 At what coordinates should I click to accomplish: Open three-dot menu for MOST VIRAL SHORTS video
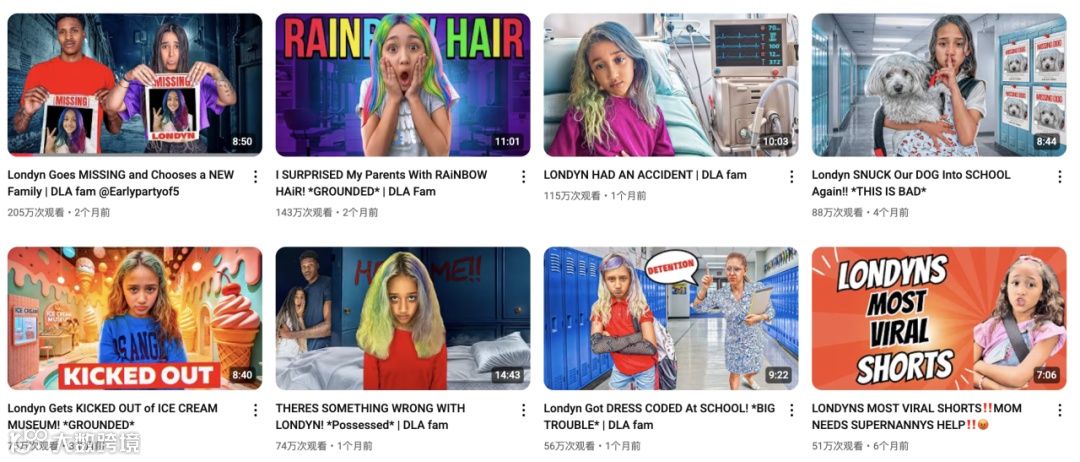click(x=1059, y=410)
